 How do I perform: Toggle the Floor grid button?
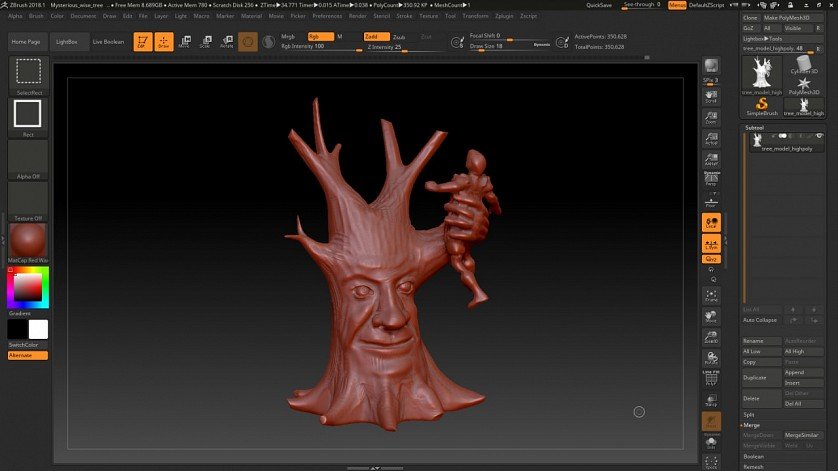[711, 202]
